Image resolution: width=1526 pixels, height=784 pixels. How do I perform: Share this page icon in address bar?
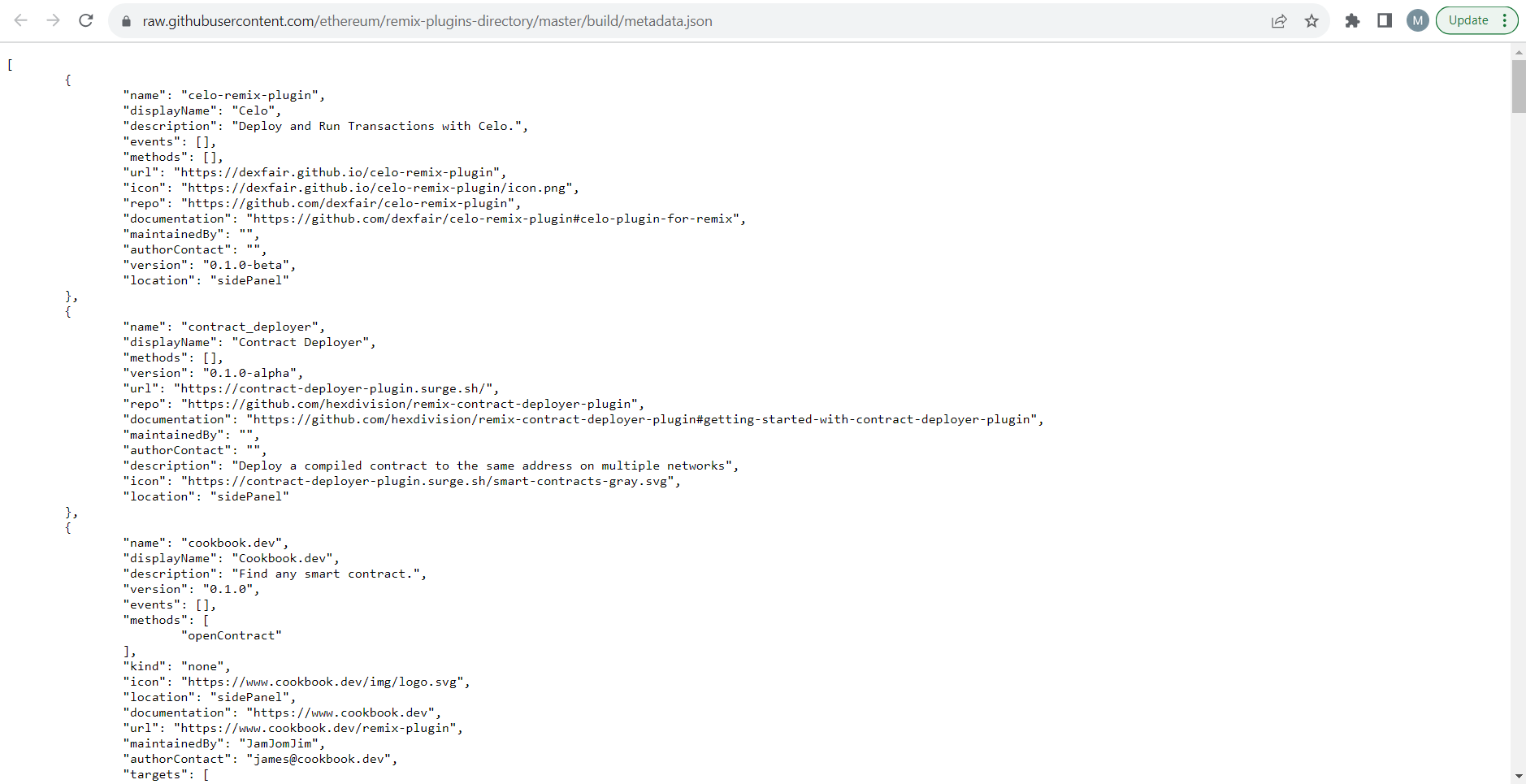1279,21
